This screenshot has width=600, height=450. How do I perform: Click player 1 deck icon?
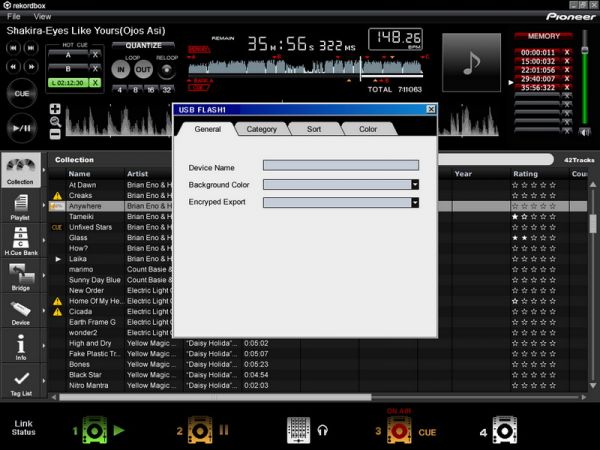pyautogui.click(x=95, y=430)
